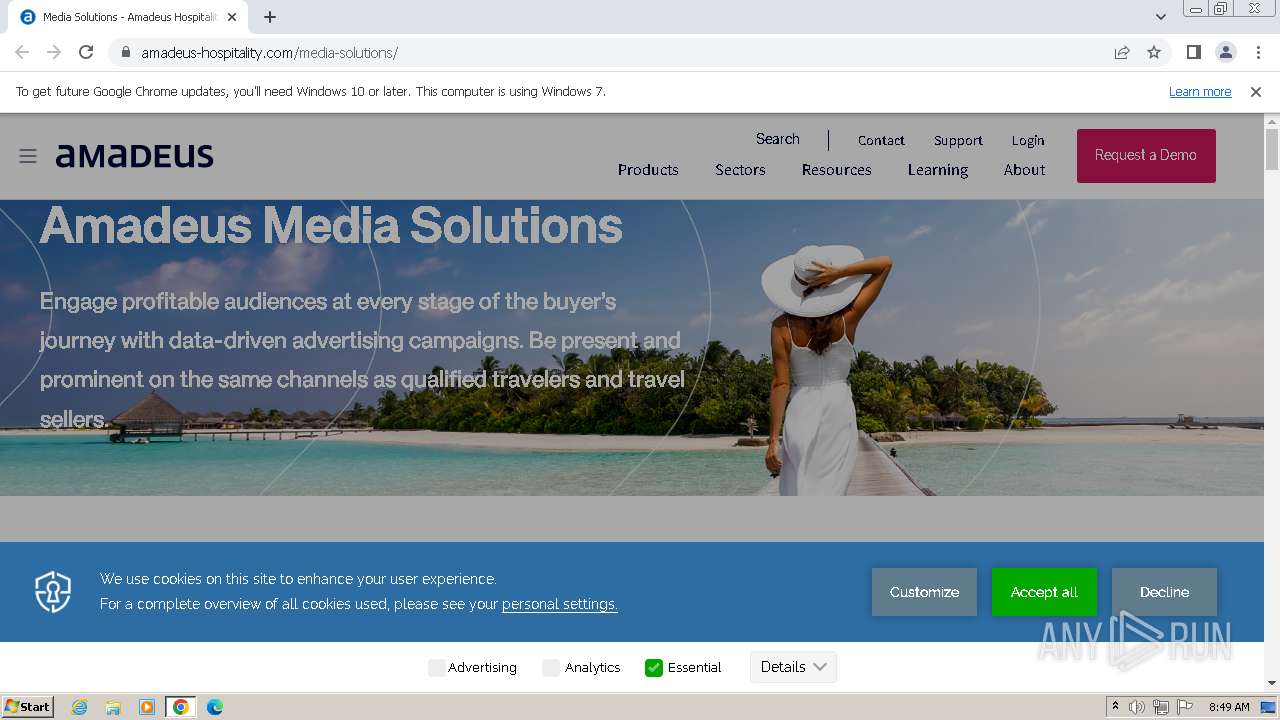This screenshot has width=1280, height=720.
Task: Click the site padlock icon
Action: click(x=125, y=52)
